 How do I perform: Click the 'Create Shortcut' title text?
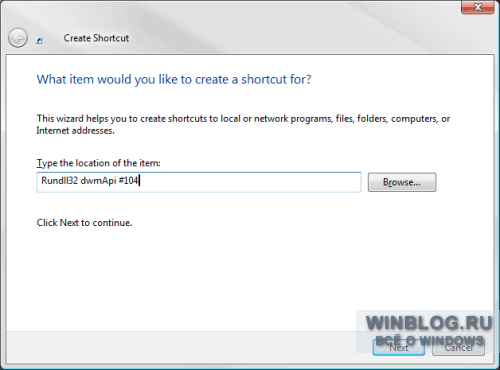96,38
